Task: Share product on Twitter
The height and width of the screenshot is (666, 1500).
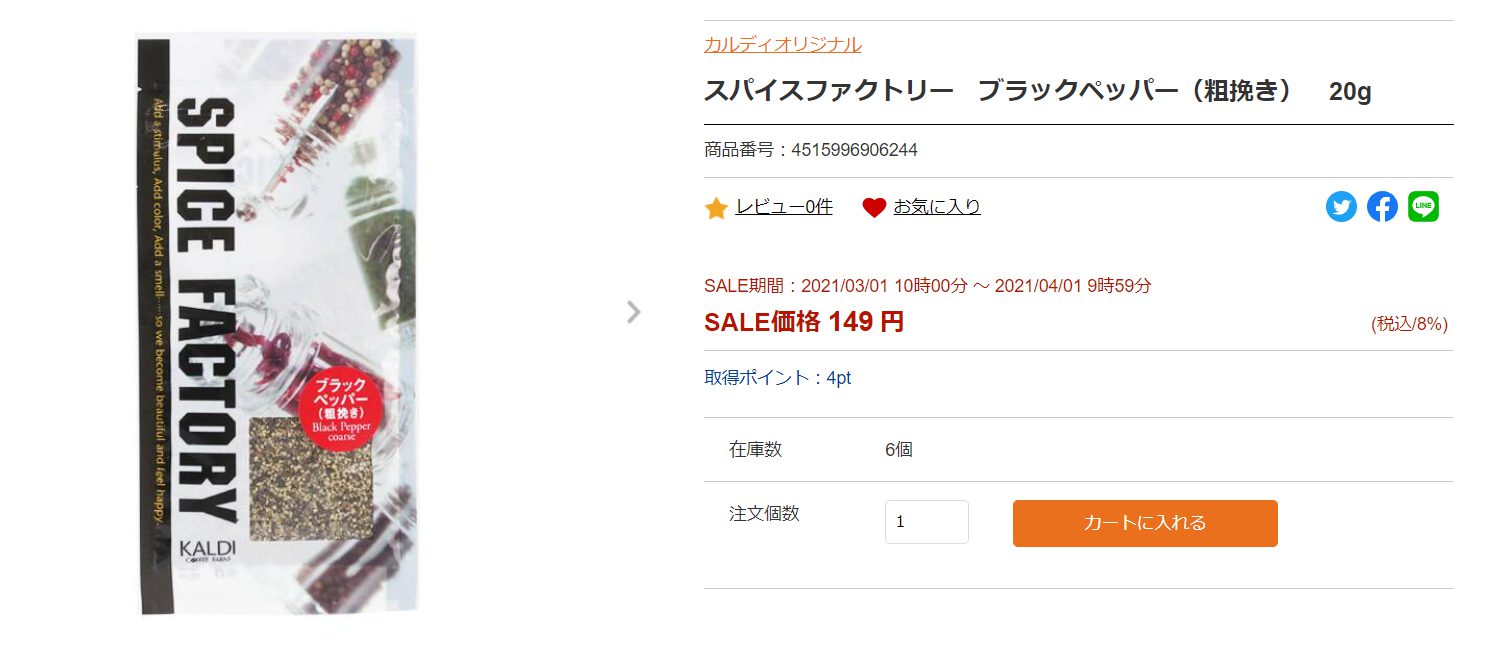Action: pos(1341,207)
